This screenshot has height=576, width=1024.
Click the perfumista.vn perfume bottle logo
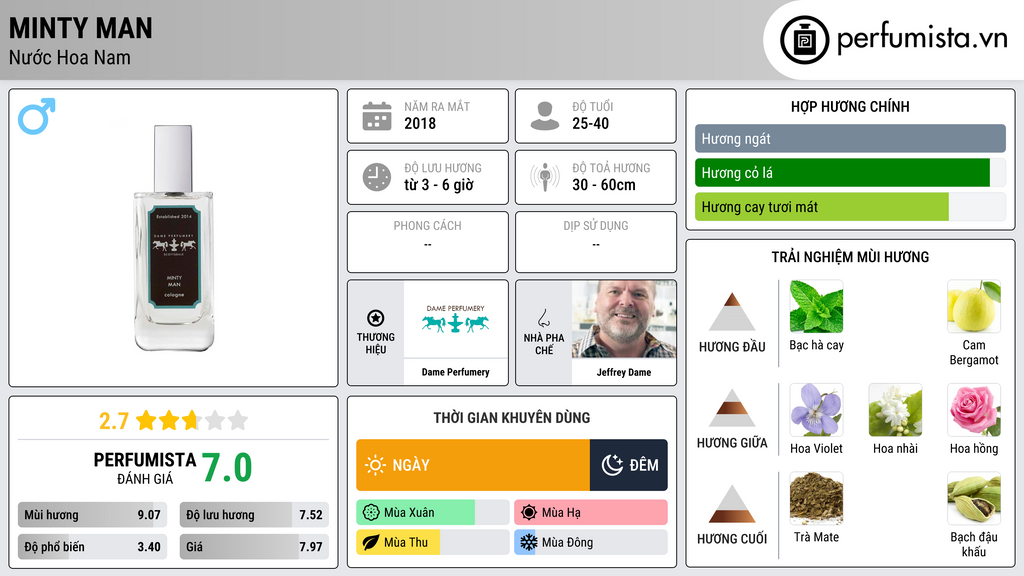point(805,40)
